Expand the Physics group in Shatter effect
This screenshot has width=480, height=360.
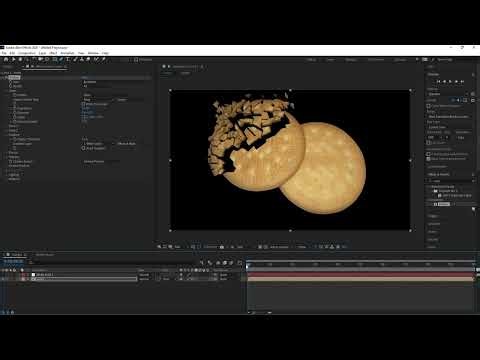pyautogui.click(x=7, y=153)
